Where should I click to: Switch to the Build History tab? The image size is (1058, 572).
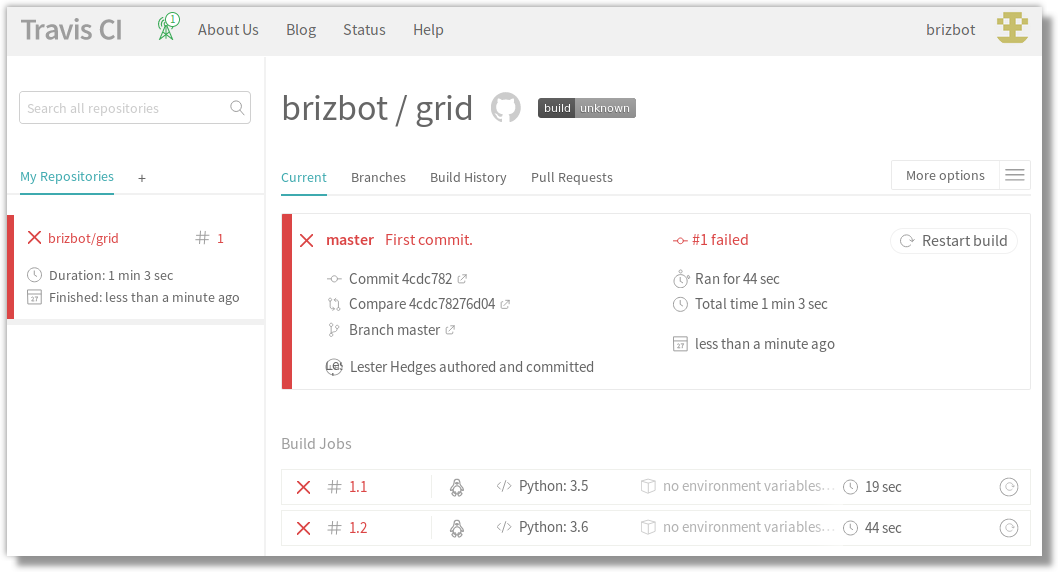468,177
